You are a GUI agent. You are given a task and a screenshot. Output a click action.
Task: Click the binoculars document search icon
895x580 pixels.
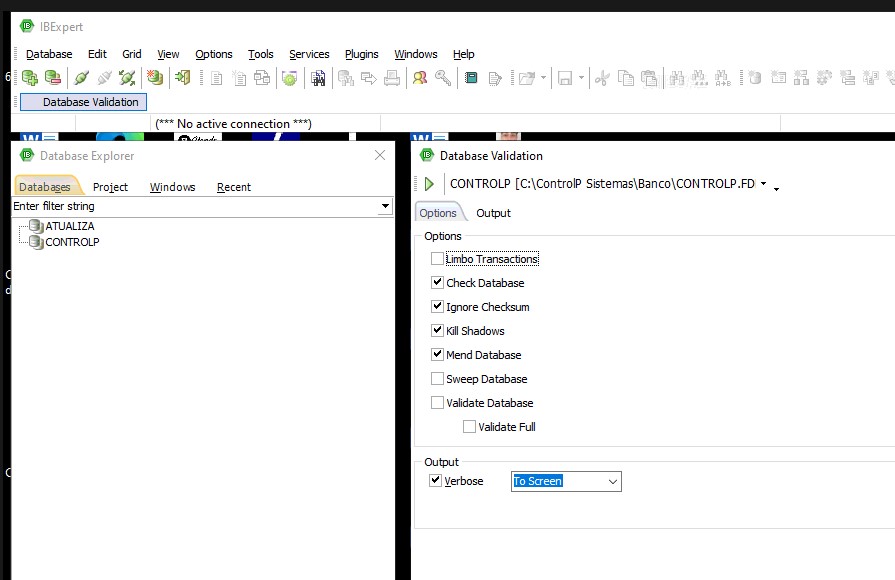[x=318, y=78]
